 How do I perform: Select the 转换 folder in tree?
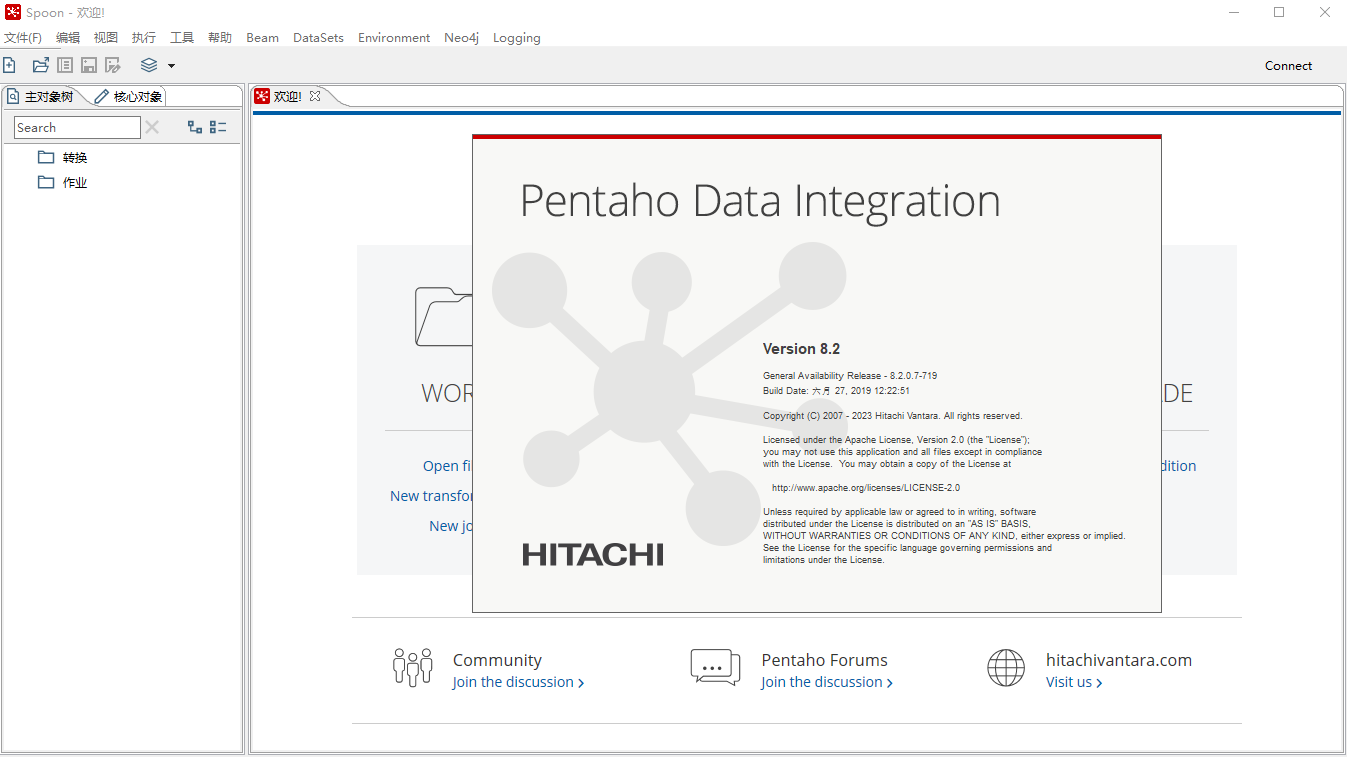tap(75, 157)
